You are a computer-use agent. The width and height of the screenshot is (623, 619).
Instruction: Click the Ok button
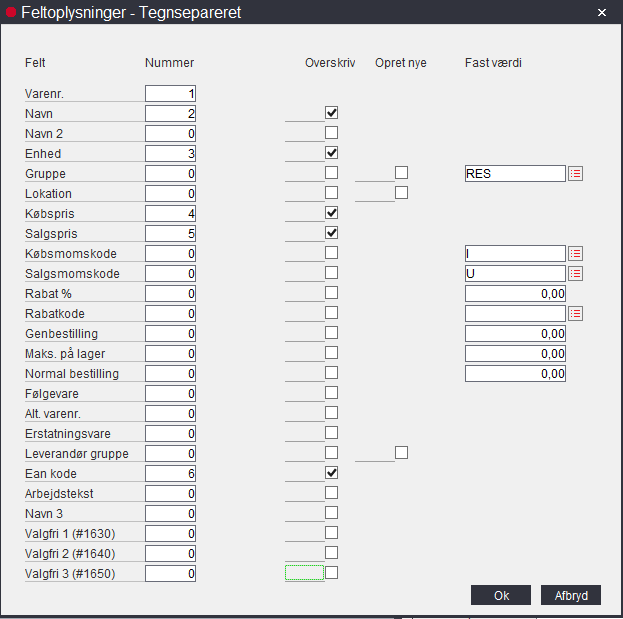[501, 595]
